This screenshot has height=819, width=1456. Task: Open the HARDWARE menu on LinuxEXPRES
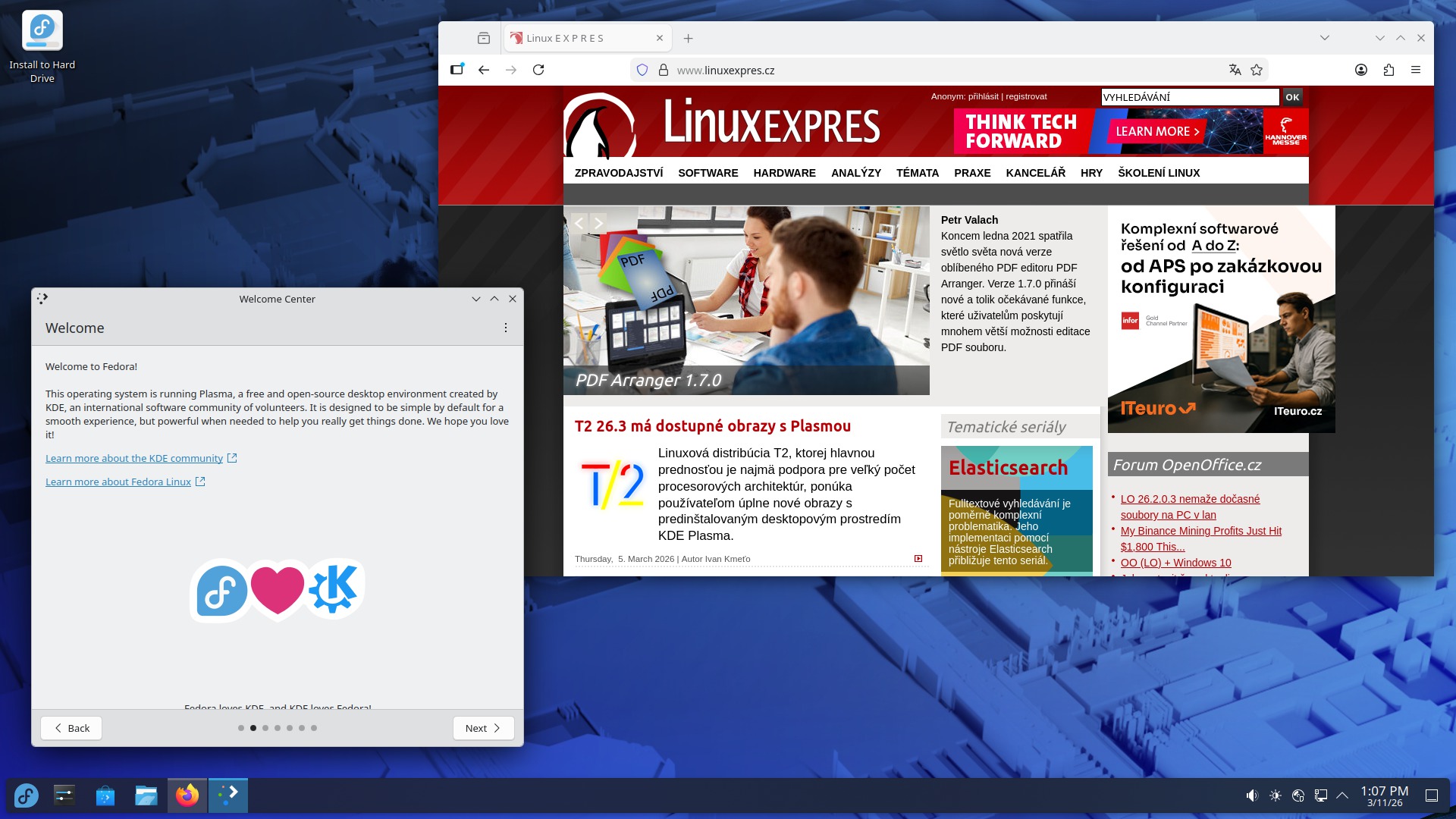click(784, 173)
